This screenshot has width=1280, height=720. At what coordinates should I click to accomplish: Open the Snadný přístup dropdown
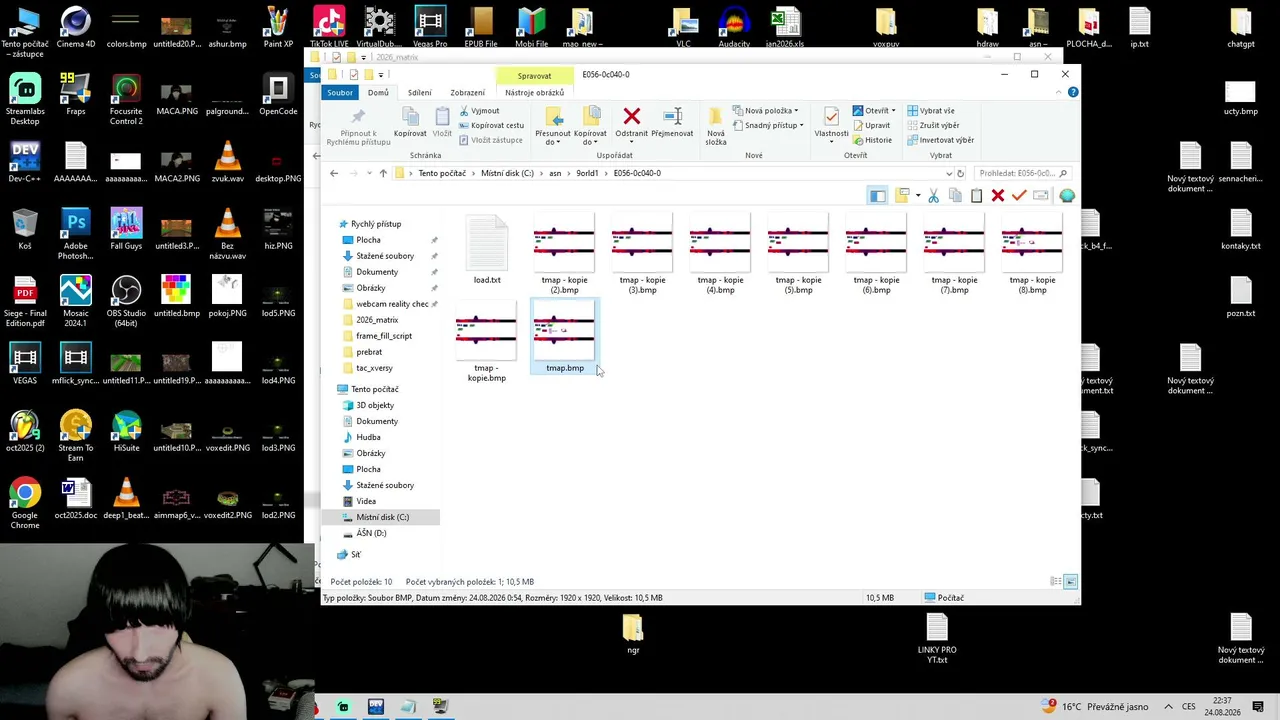767,125
